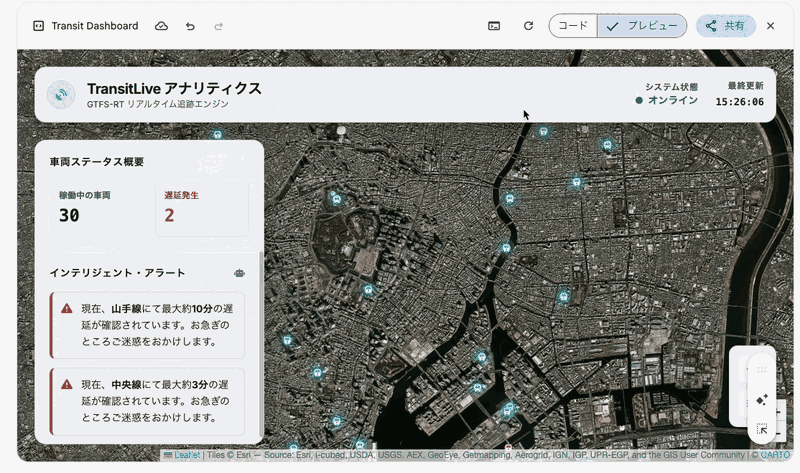800x473 pixels.
Task: Click the システム状態 label
Action: point(671,87)
